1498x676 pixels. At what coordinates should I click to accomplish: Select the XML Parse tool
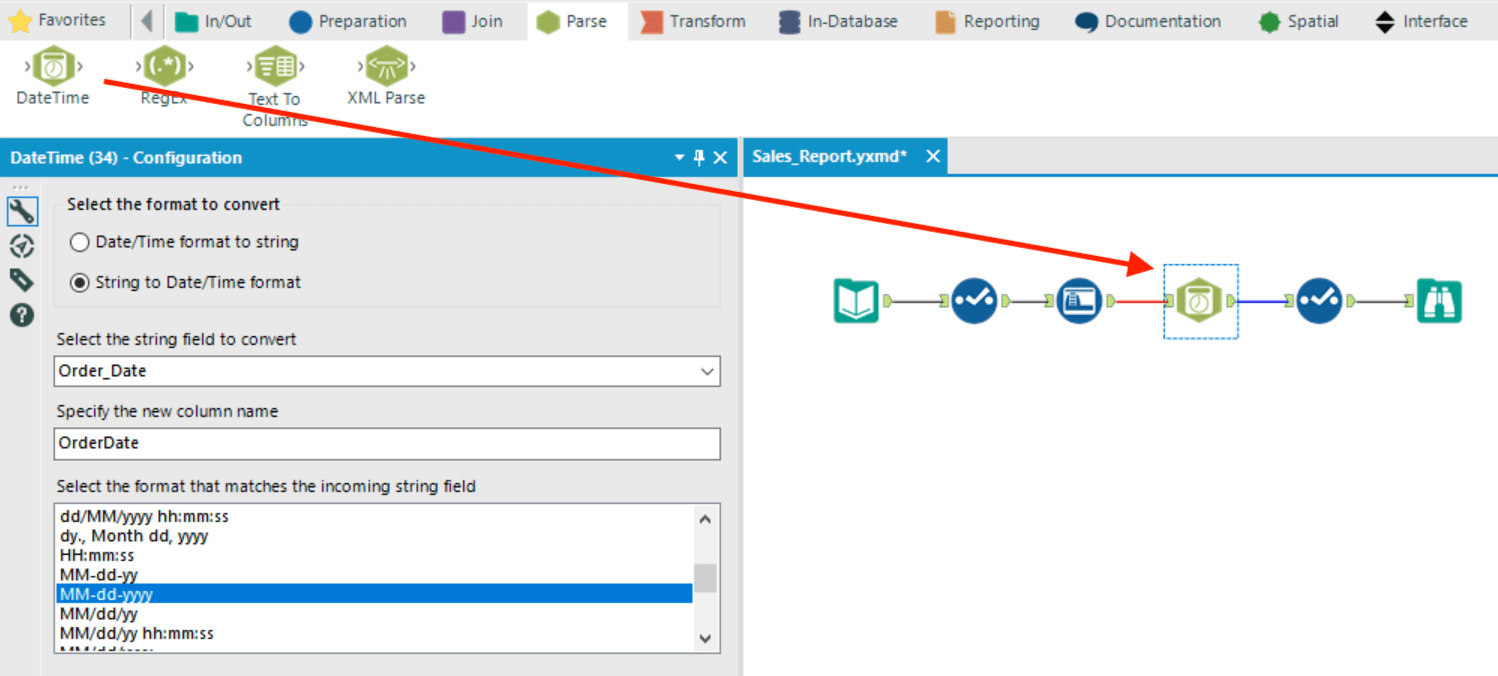(385, 68)
